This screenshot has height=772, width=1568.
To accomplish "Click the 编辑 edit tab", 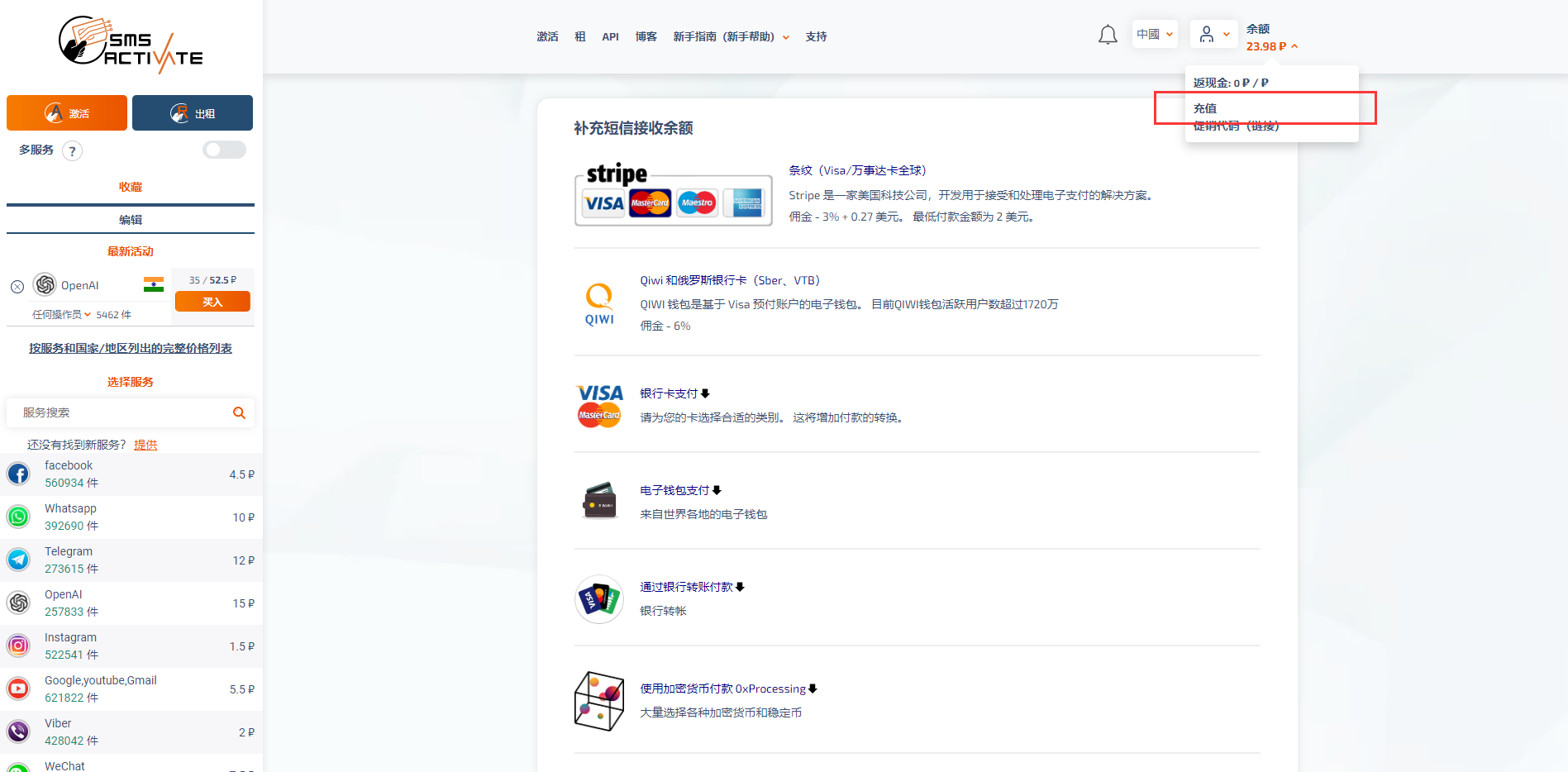I will pyautogui.click(x=131, y=220).
